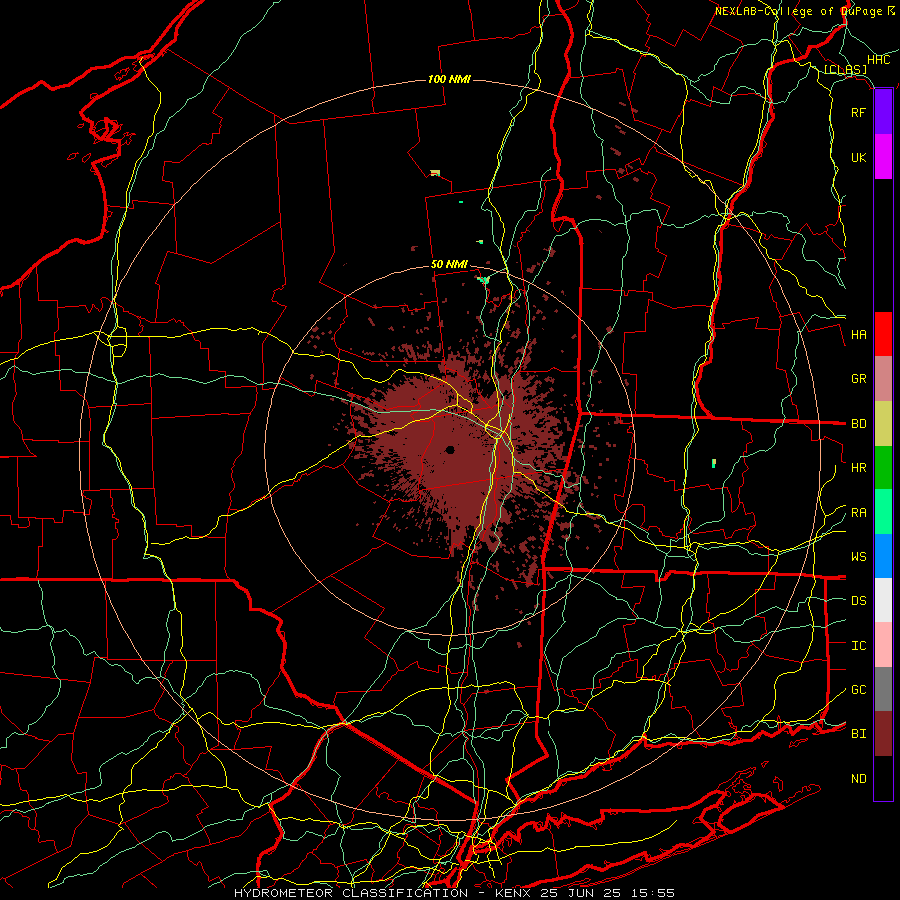This screenshot has width=900, height=900.
Task: Click the RF legend label
Action: point(859,112)
